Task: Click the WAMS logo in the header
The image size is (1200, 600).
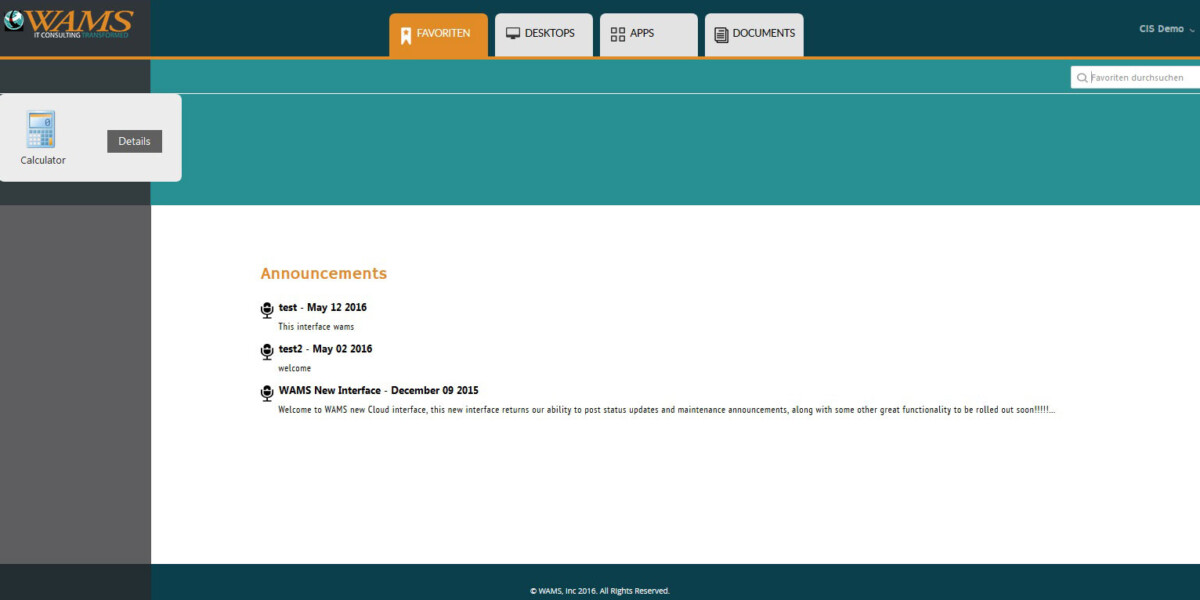Action: [68, 24]
